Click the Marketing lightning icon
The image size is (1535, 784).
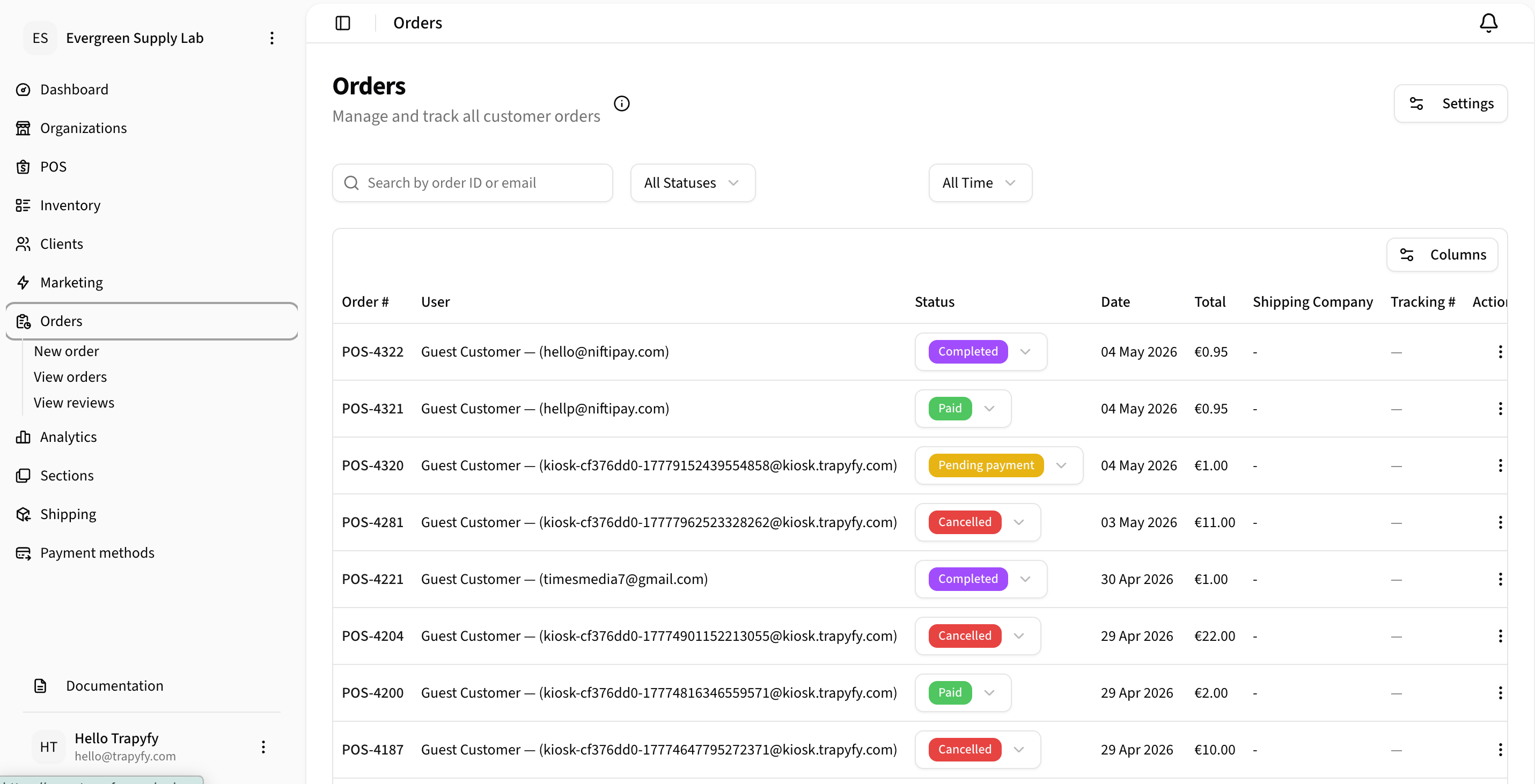click(23, 283)
